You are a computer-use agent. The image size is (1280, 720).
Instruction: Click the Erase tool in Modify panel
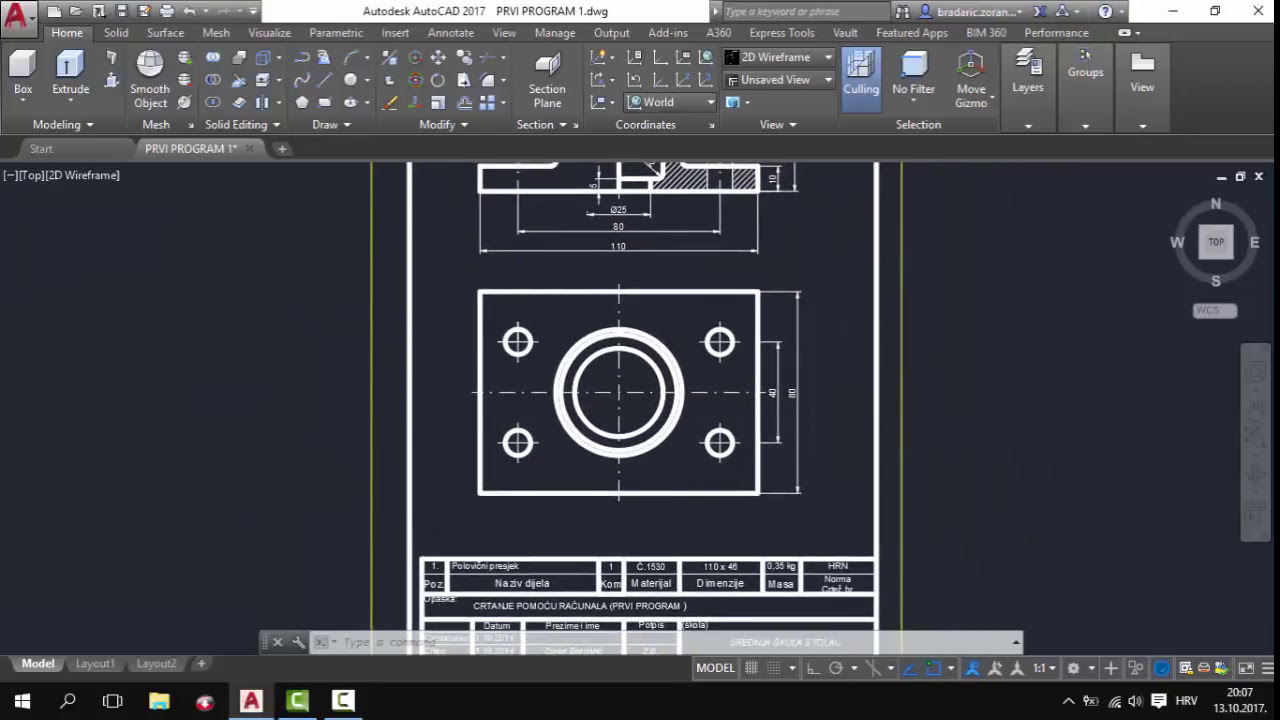[390, 102]
